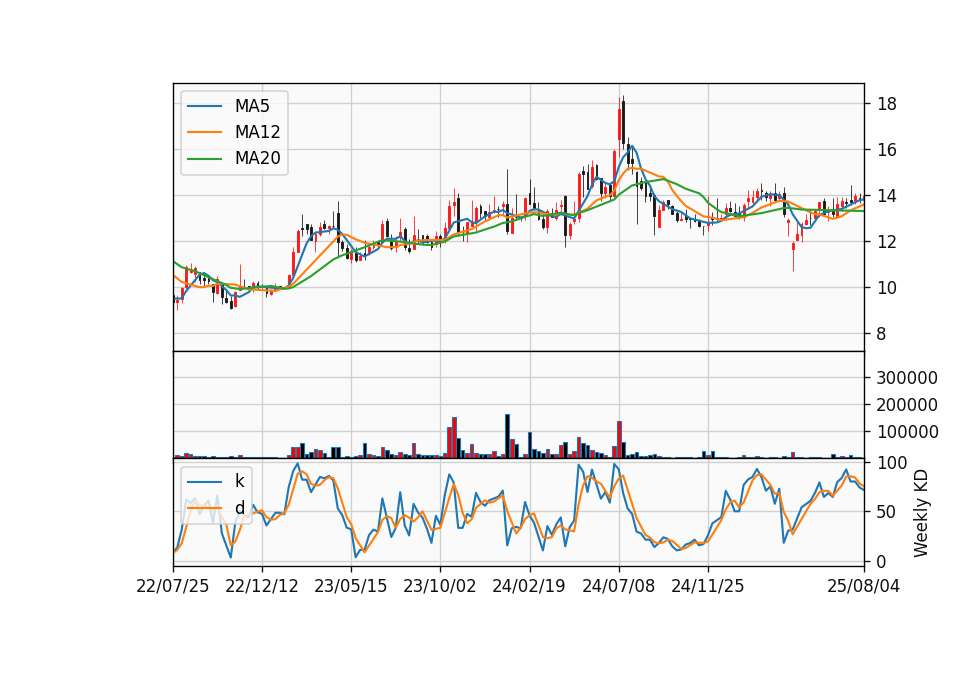Click the 24/11/25 date tick label
This screenshot has width=960, height=690.
click(x=708, y=586)
